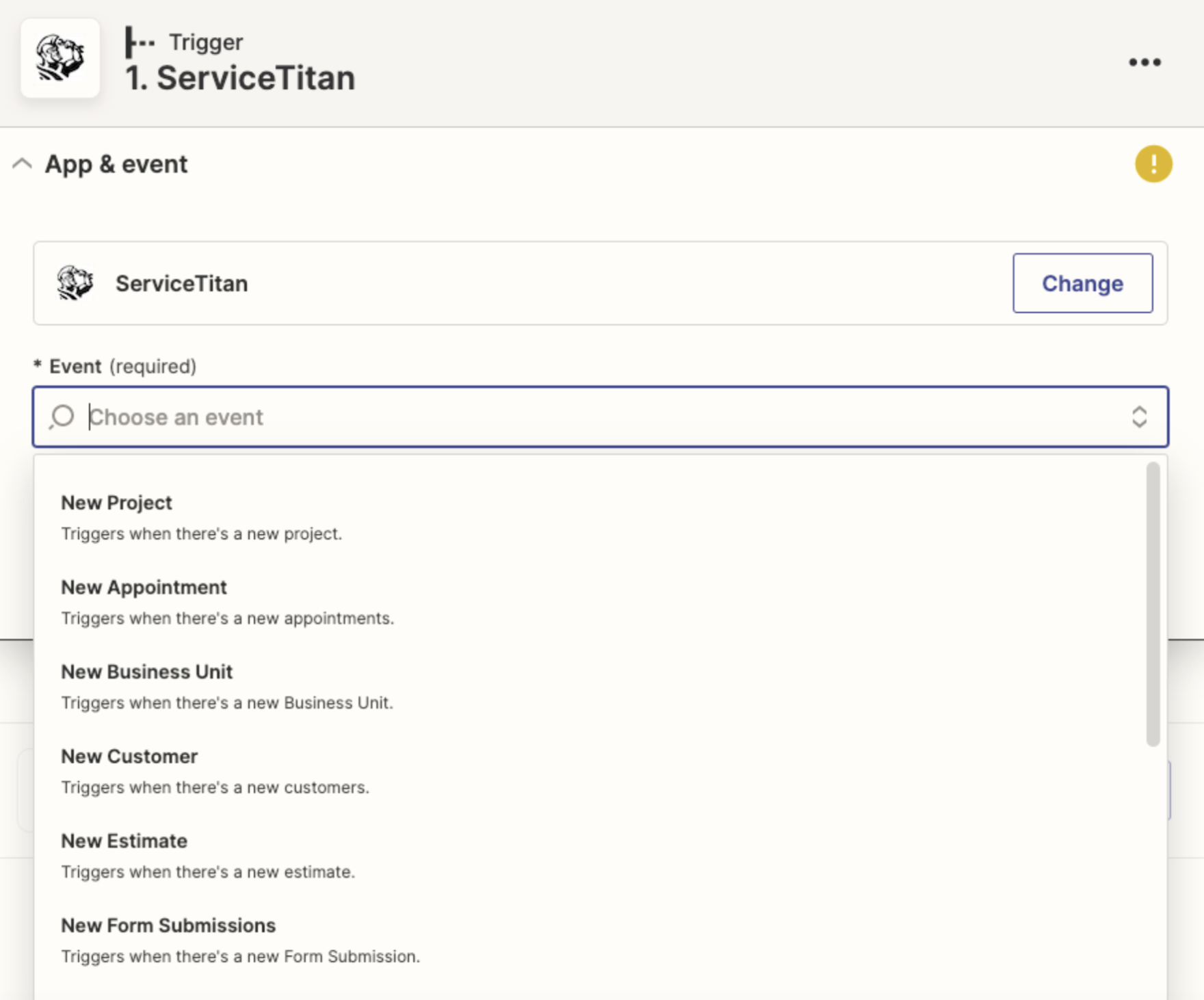Click the App & event section heading
This screenshot has width=1204, height=1000.
click(x=116, y=164)
